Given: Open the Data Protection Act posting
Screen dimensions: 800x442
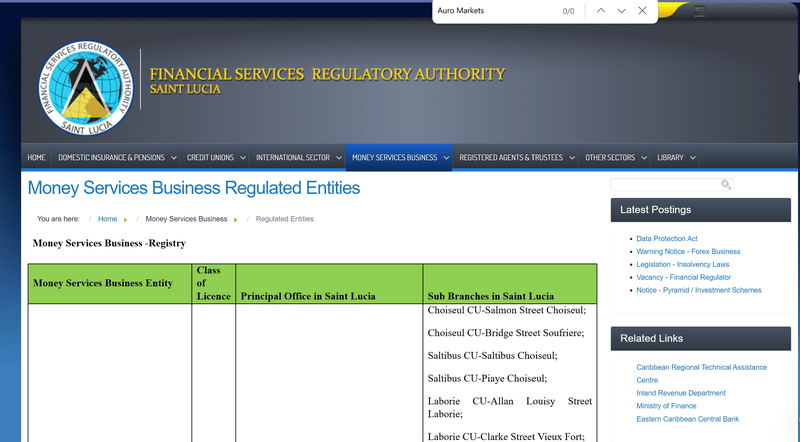Looking at the screenshot, I should tap(666, 238).
